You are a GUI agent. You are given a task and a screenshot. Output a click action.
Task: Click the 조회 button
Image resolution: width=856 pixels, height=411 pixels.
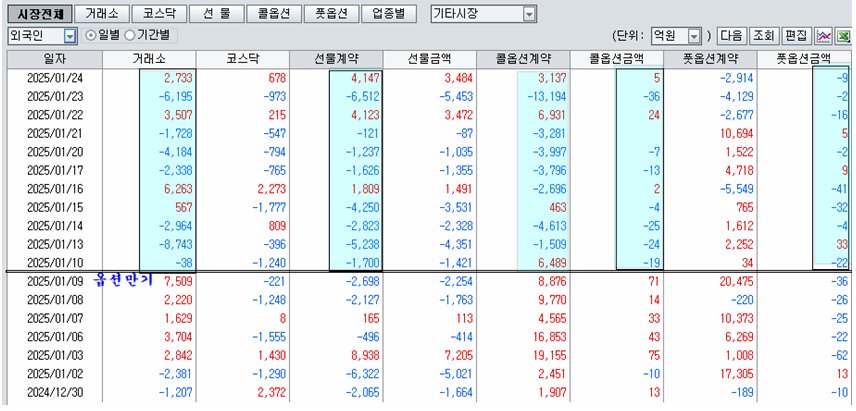pyautogui.click(x=763, y=36)
